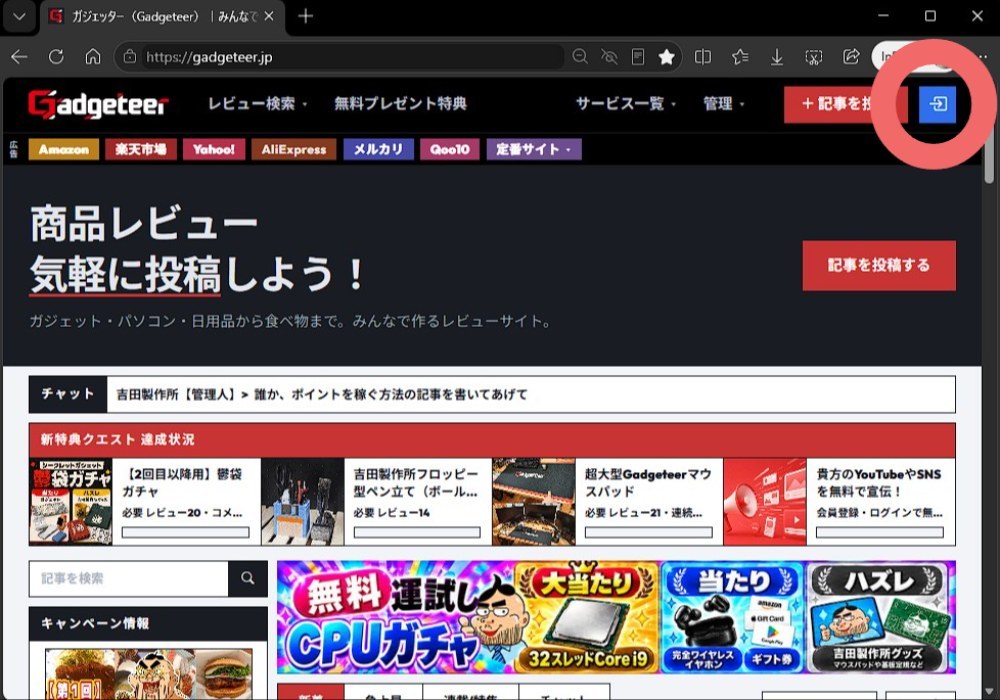Screen dimensions: 1000x700
Task: Select the ガジェッター (Gadgeteer) browser tab
Action: 163,16
